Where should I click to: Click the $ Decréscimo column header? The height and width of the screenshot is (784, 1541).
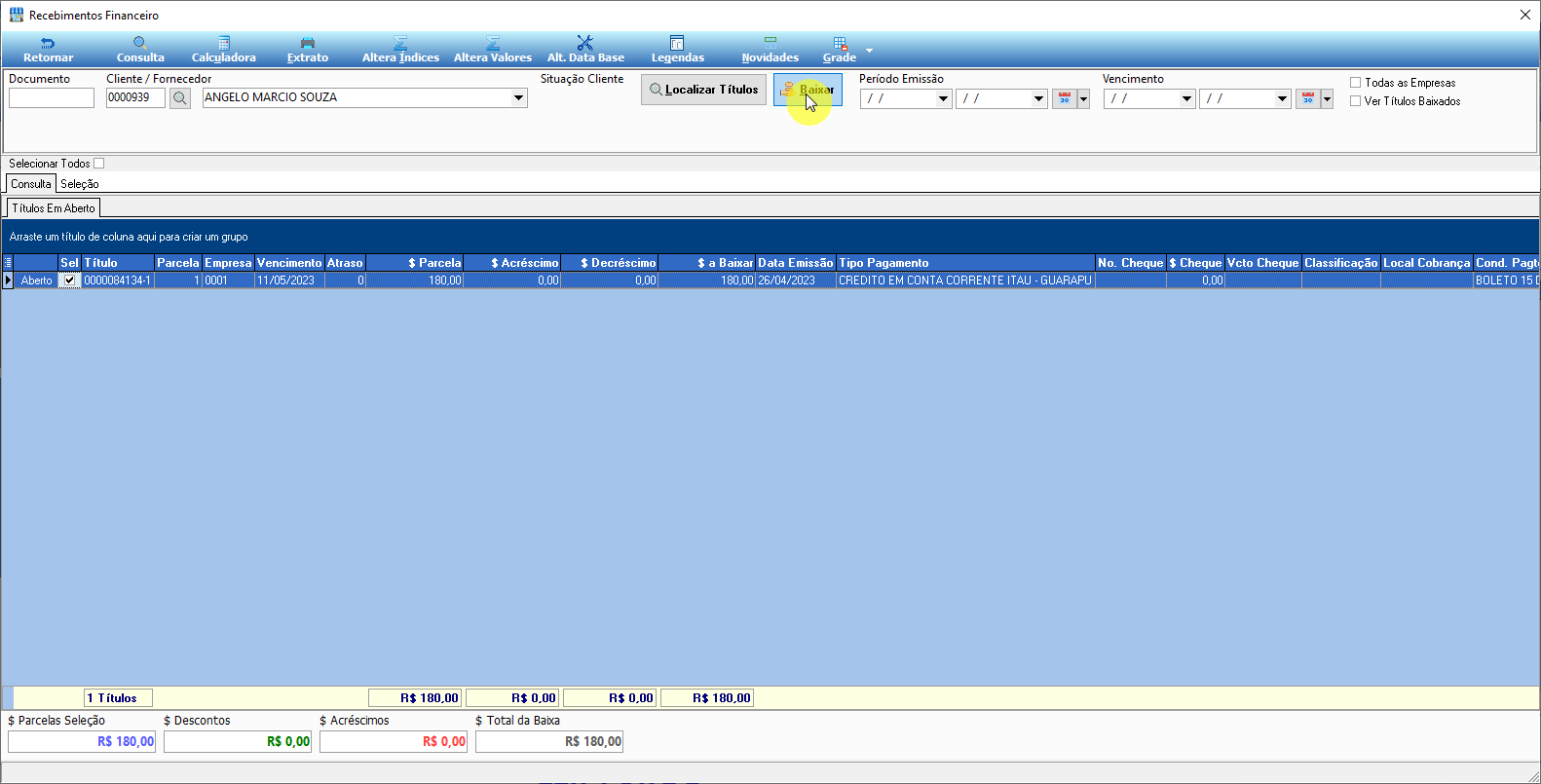pyautogui.click(x=610, y=263)
